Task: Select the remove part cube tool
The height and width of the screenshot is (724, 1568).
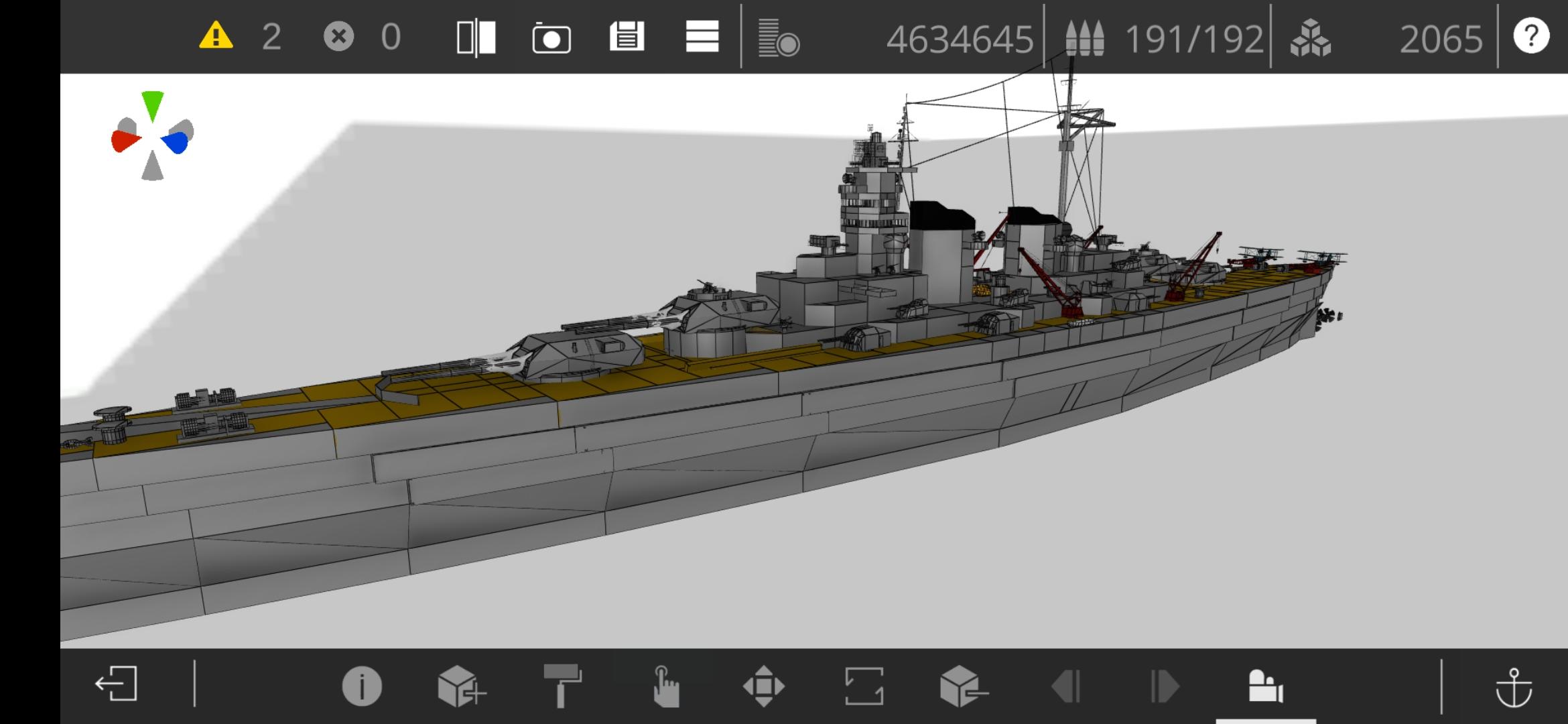Action: [x=963, y=686]
